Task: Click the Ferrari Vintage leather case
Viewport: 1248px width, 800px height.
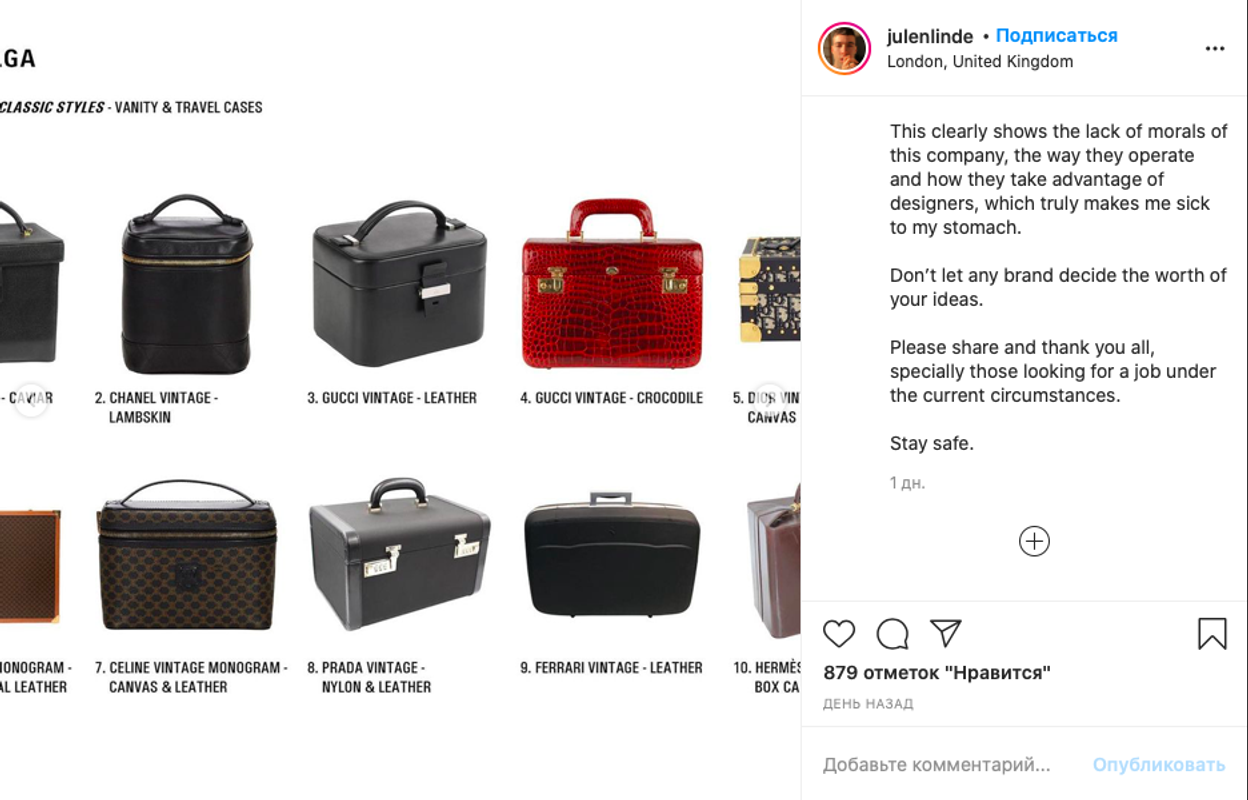Action: (x=612, y=555)
